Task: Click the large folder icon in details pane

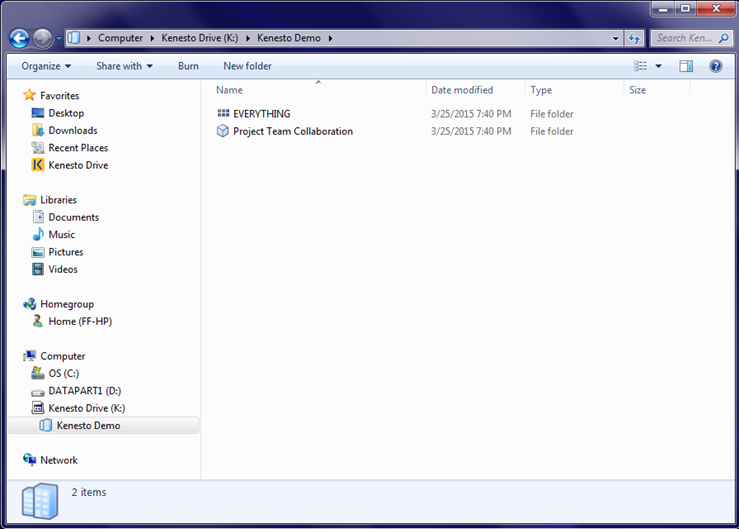Action: tap(40, 501)
